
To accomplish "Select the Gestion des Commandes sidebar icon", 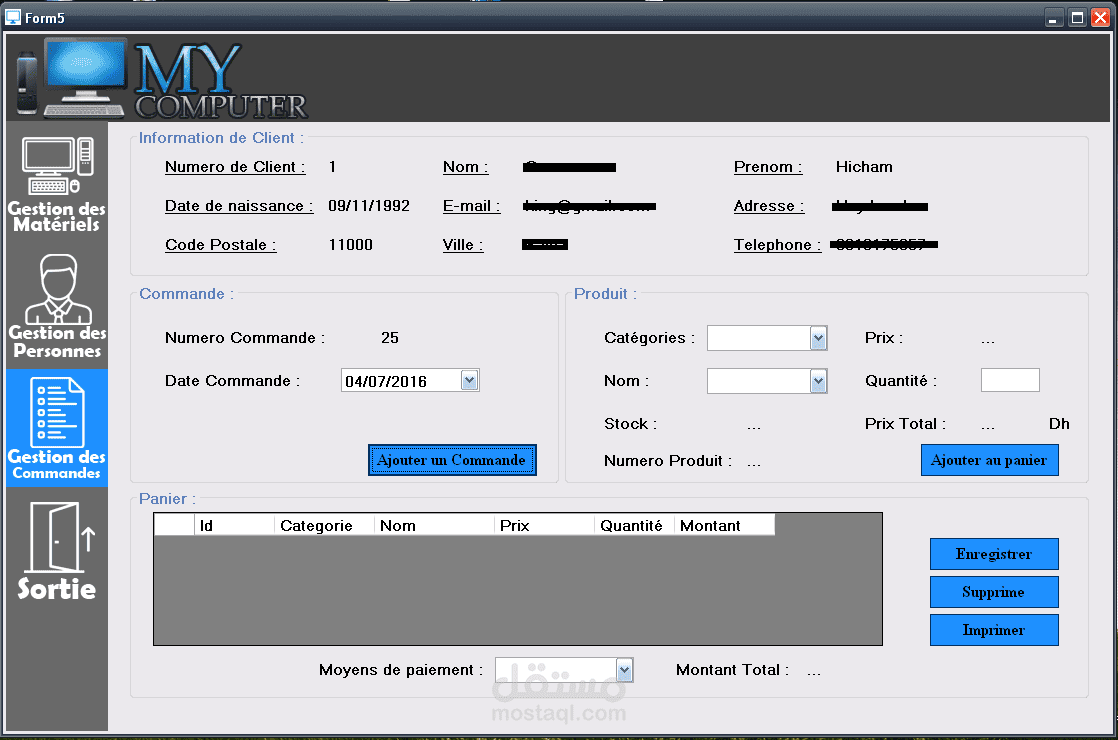I will tap(57, 428).
